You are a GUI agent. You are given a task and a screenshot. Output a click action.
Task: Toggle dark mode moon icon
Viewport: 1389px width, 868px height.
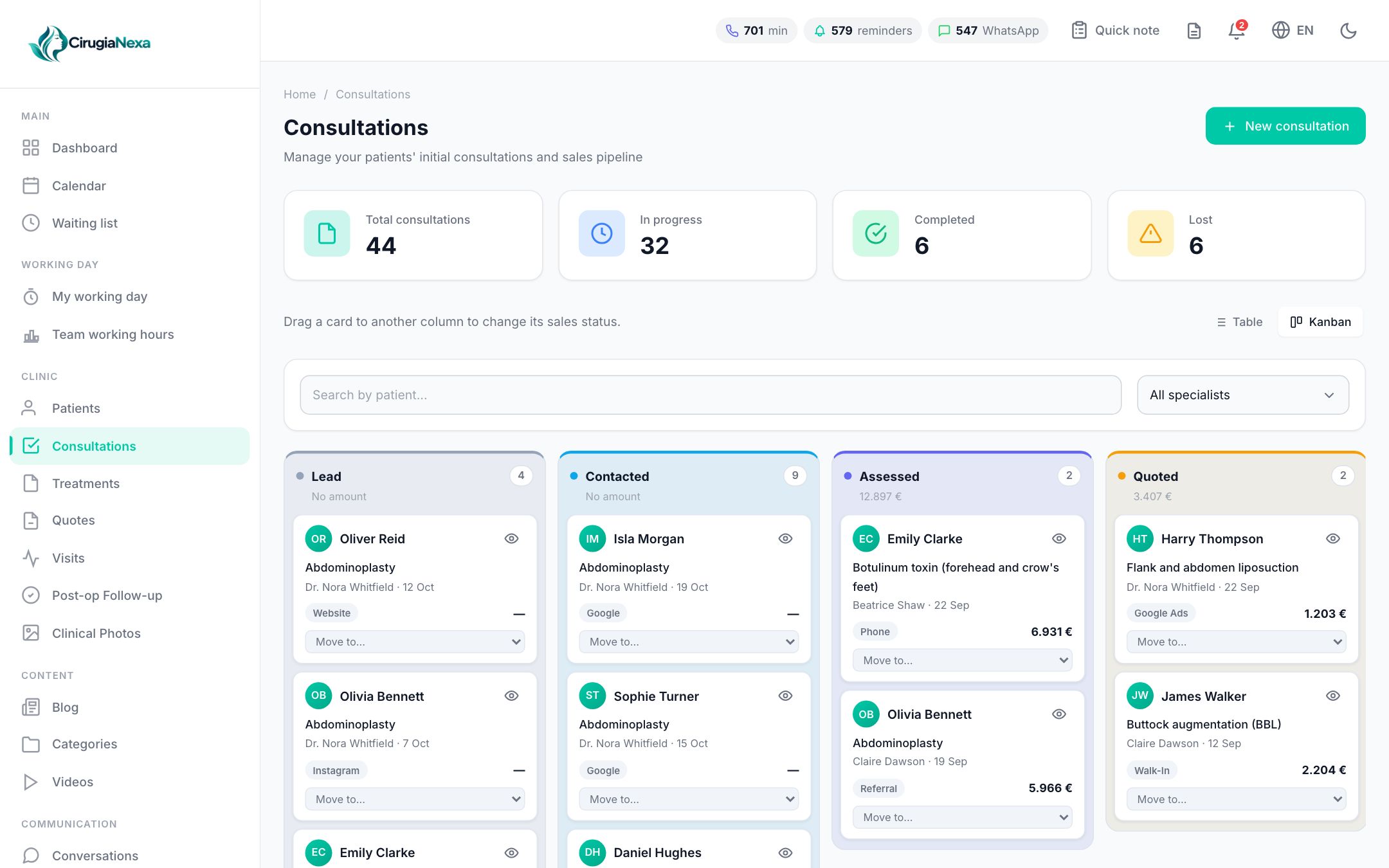point(1348,30)
